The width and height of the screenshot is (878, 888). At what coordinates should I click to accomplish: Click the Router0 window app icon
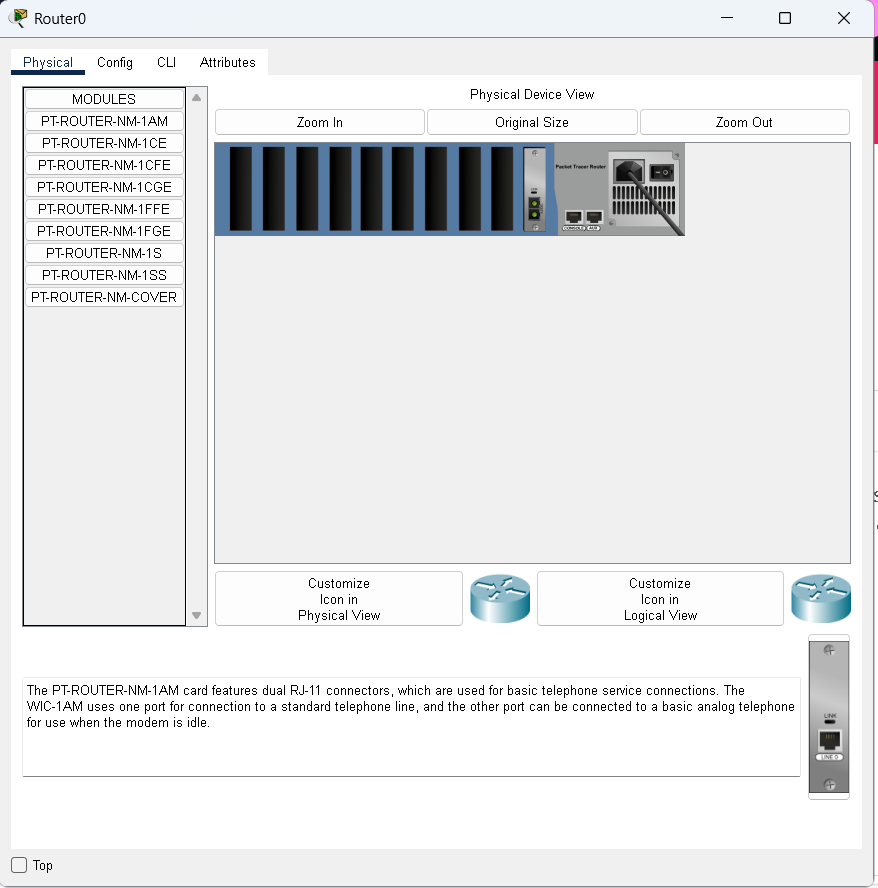[19, 18]
